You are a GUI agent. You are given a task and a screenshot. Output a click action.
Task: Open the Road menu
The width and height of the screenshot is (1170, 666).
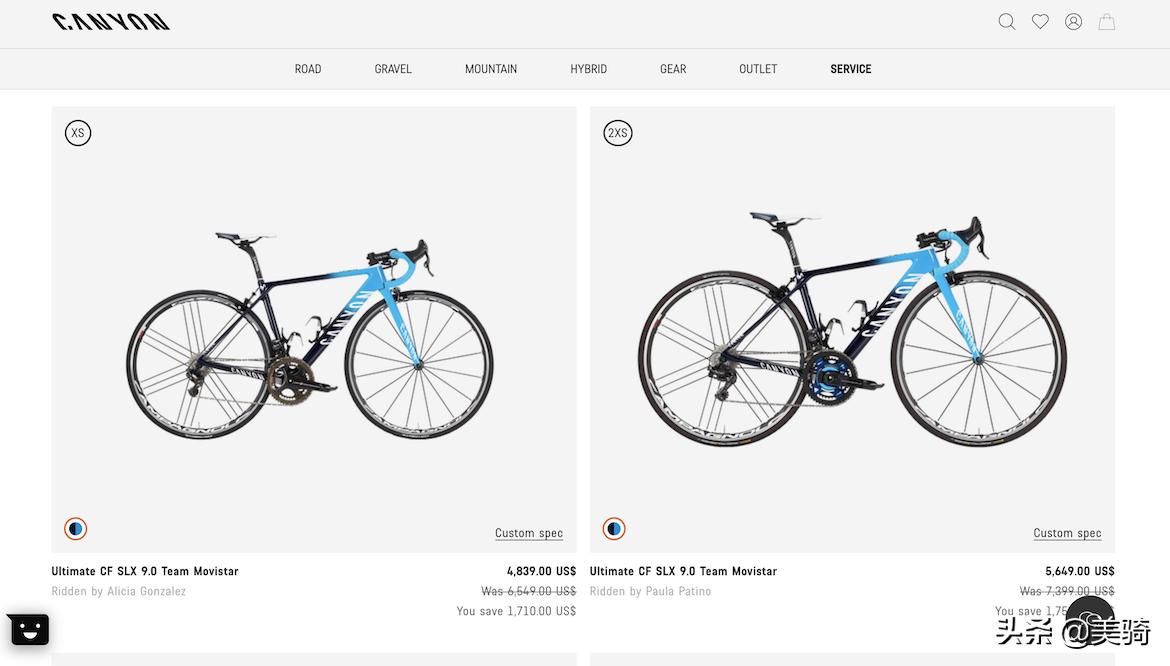(308, 69)
